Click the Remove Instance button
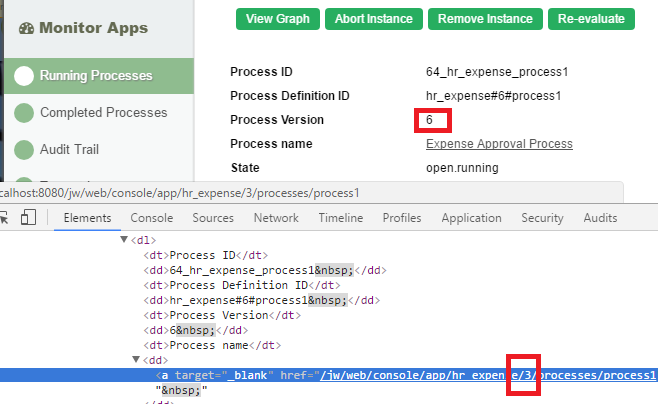This screenshot has height=404, width=658. (486, 18)
